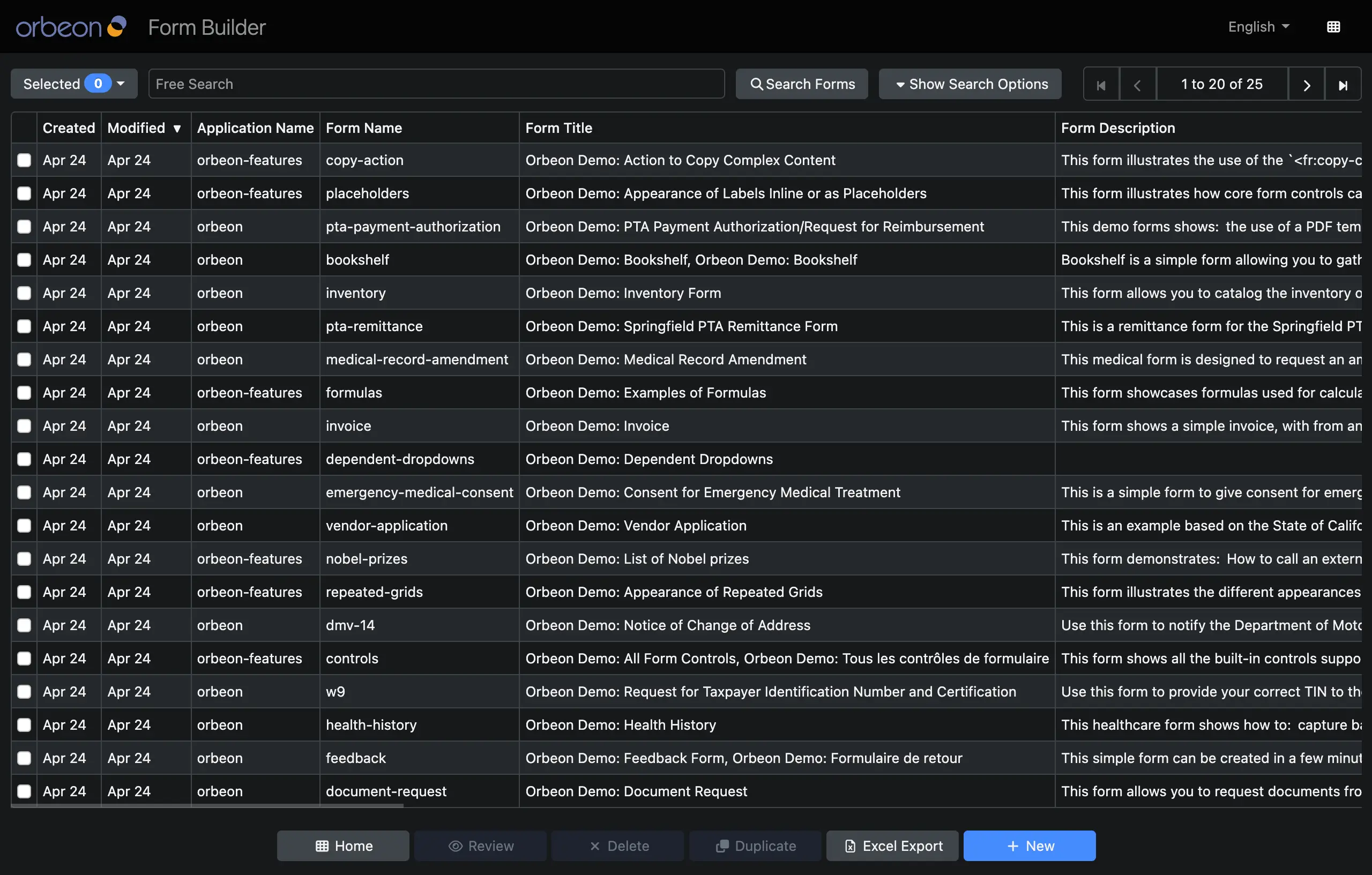Viewport: 1372px width, 875px height.
Task: Open the 'Orbeon Demo: Invoice' form title
Action: pyautogui.click(x=597, y=426)
